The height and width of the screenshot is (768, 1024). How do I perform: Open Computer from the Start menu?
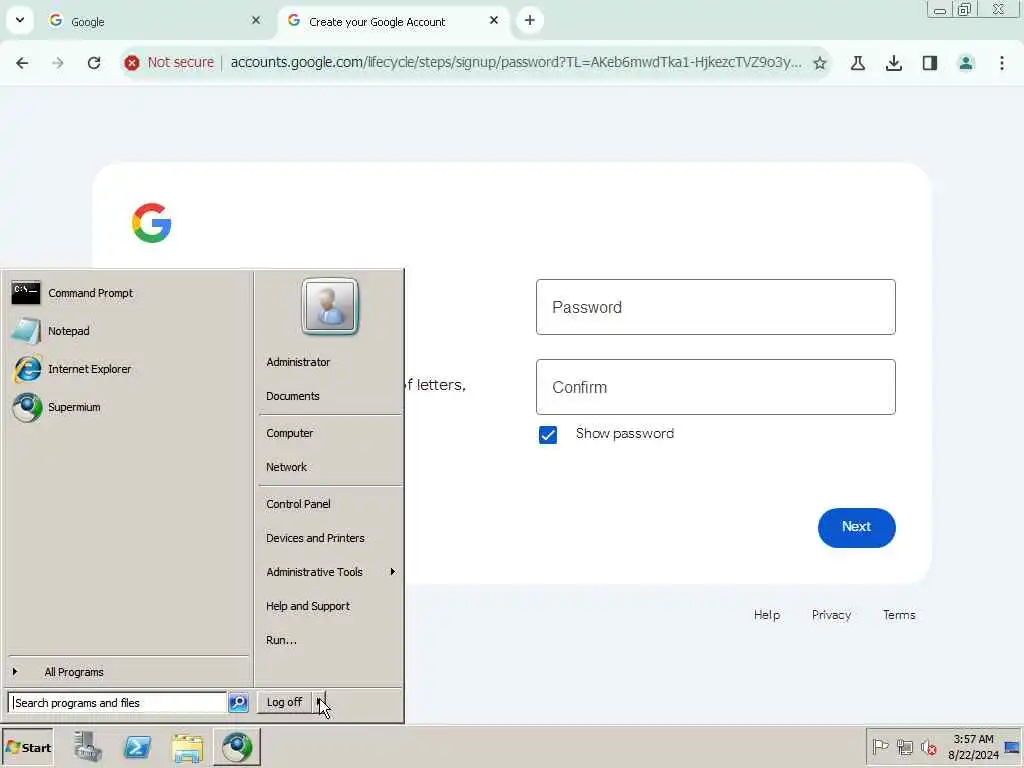330,433
